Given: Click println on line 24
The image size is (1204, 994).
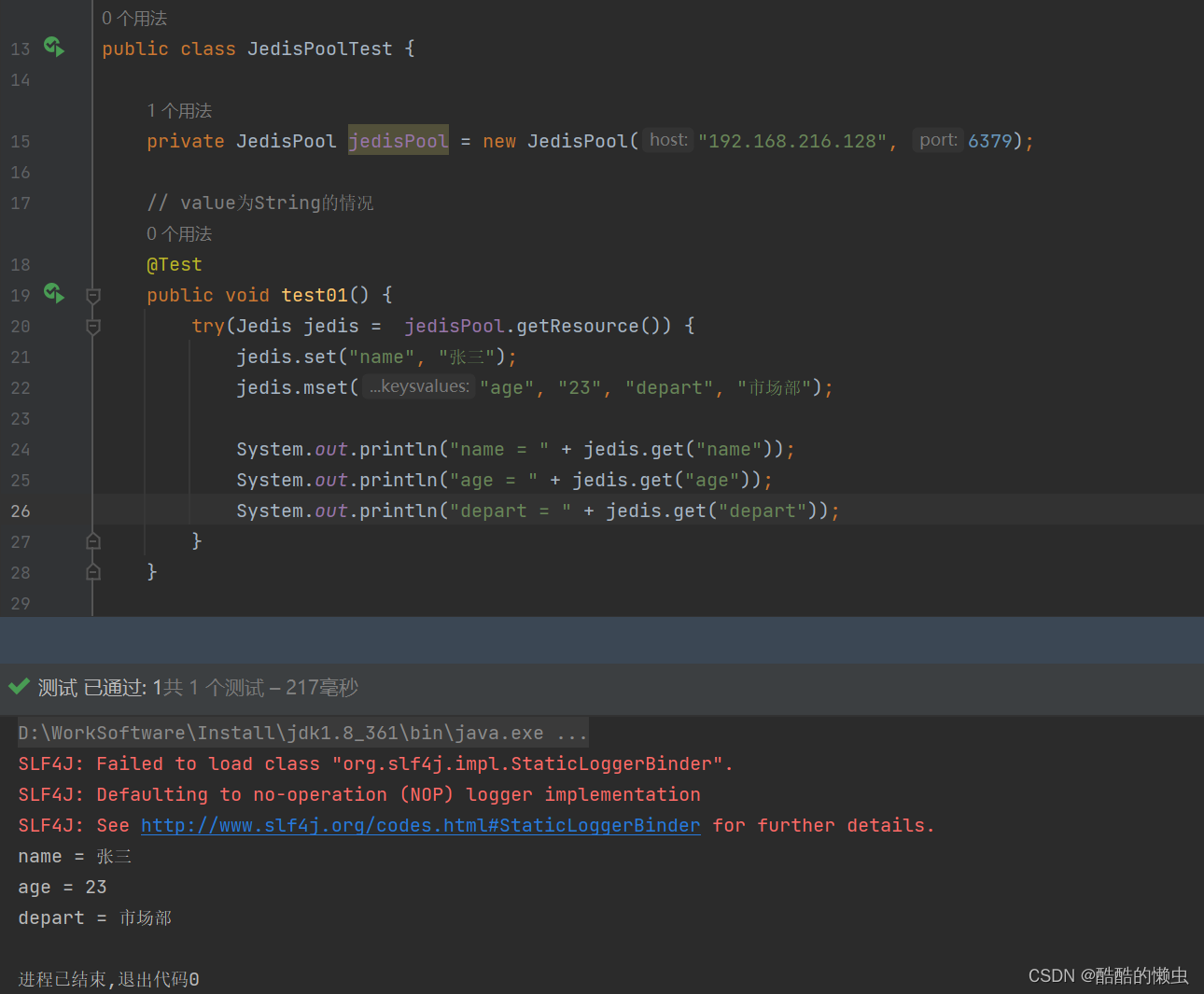Looking at the screenshot, I should (x=399, y=449).
